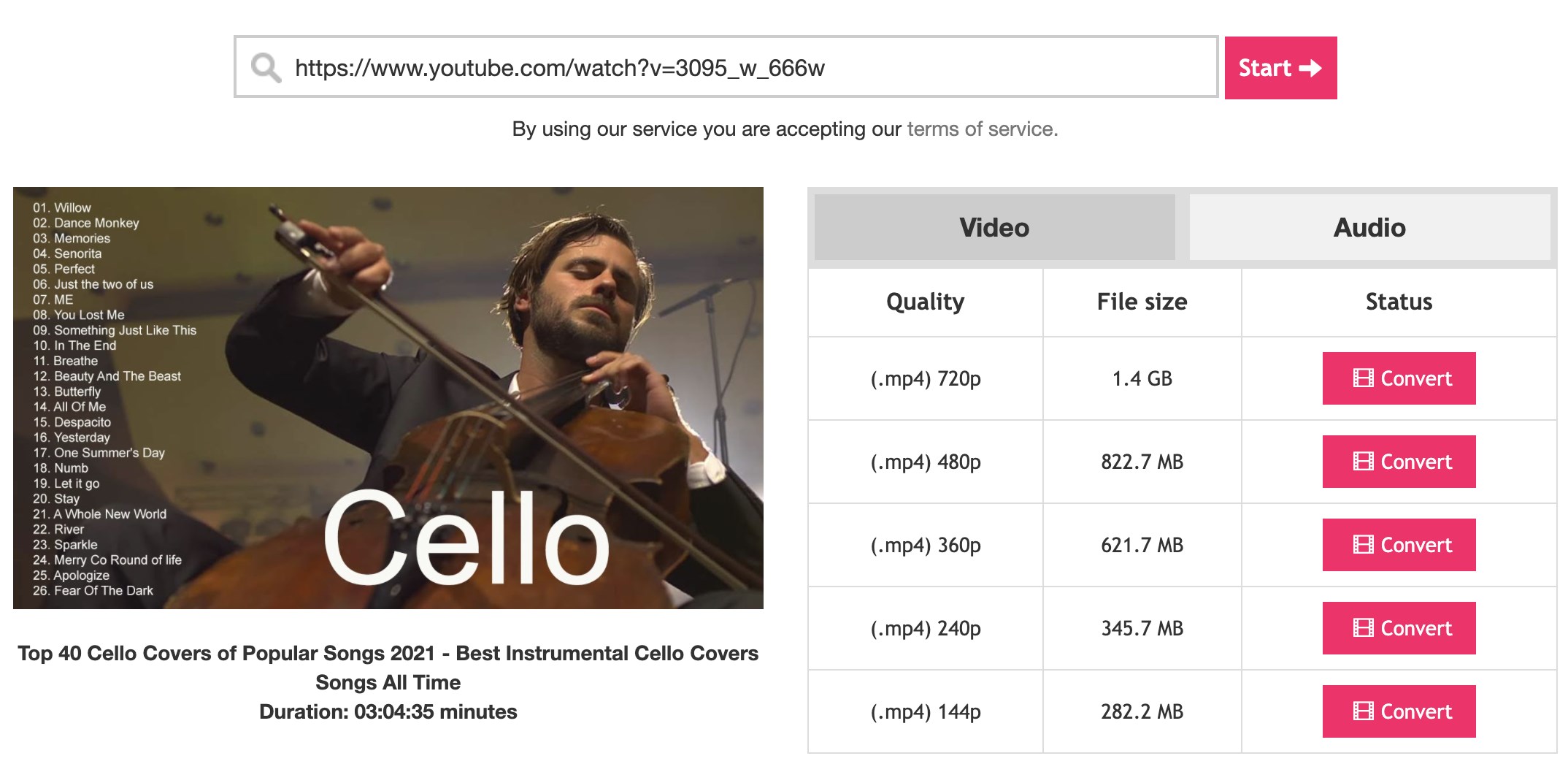The image size is (1568, 764).
Task: Click film icon on 360p Convert button
Action: (1363, 545)
